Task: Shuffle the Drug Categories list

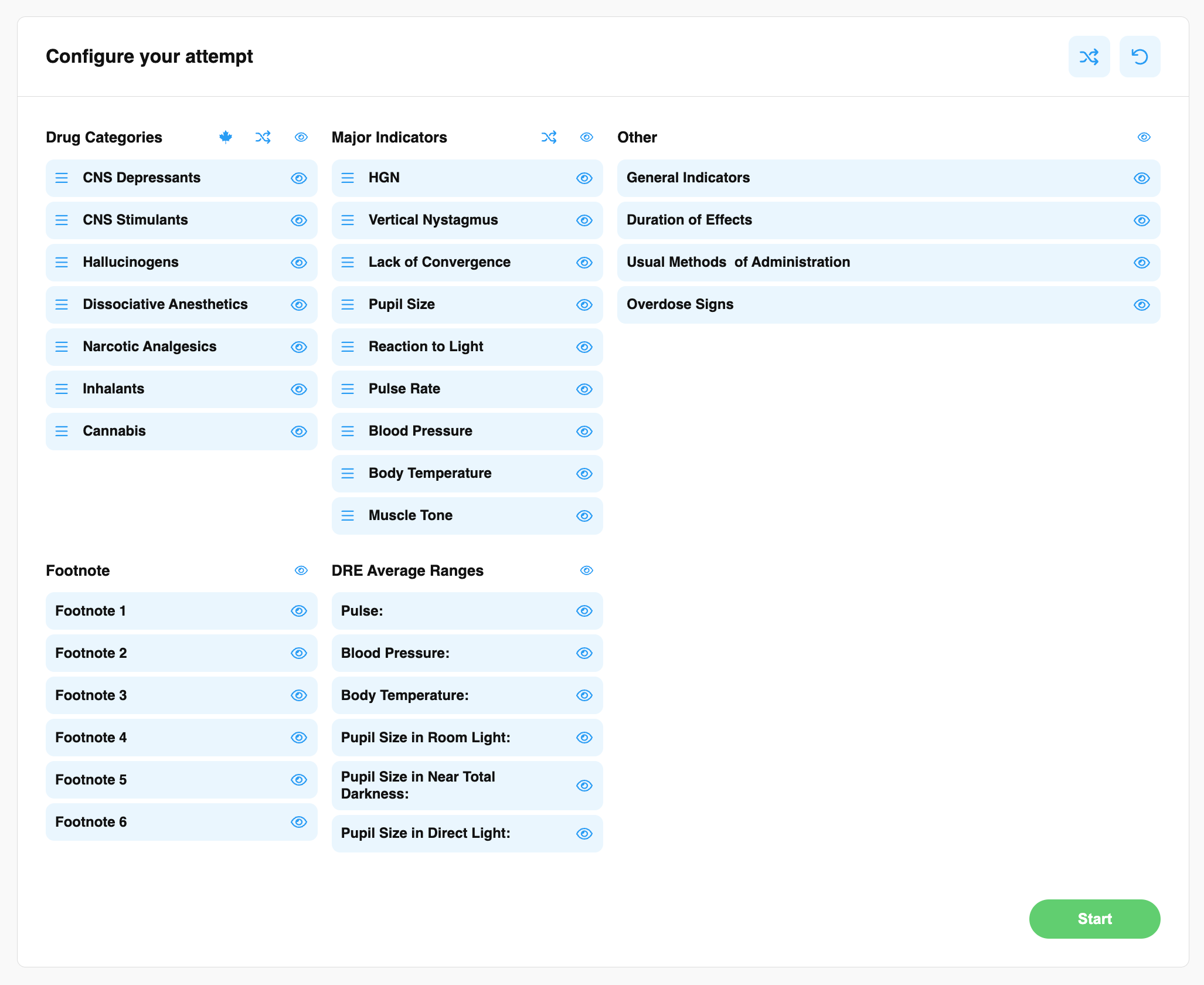Action: click(263, 137)
